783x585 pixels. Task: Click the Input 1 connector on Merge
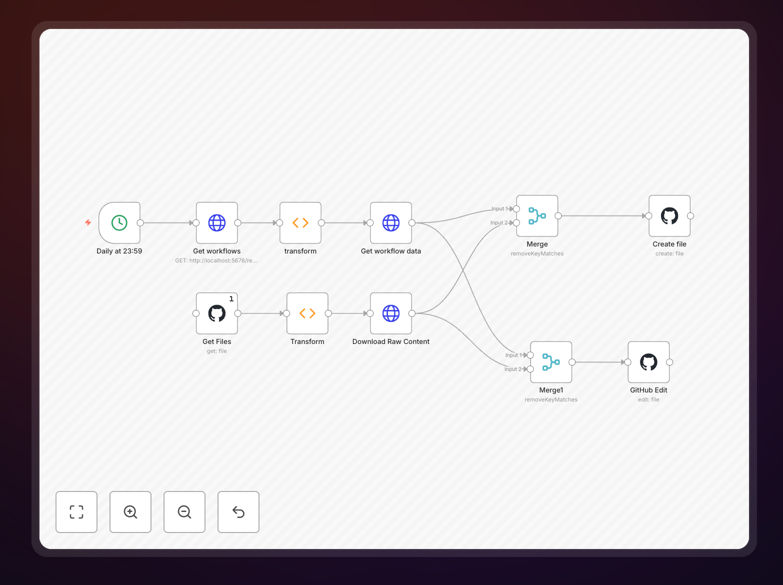point(516,209)
